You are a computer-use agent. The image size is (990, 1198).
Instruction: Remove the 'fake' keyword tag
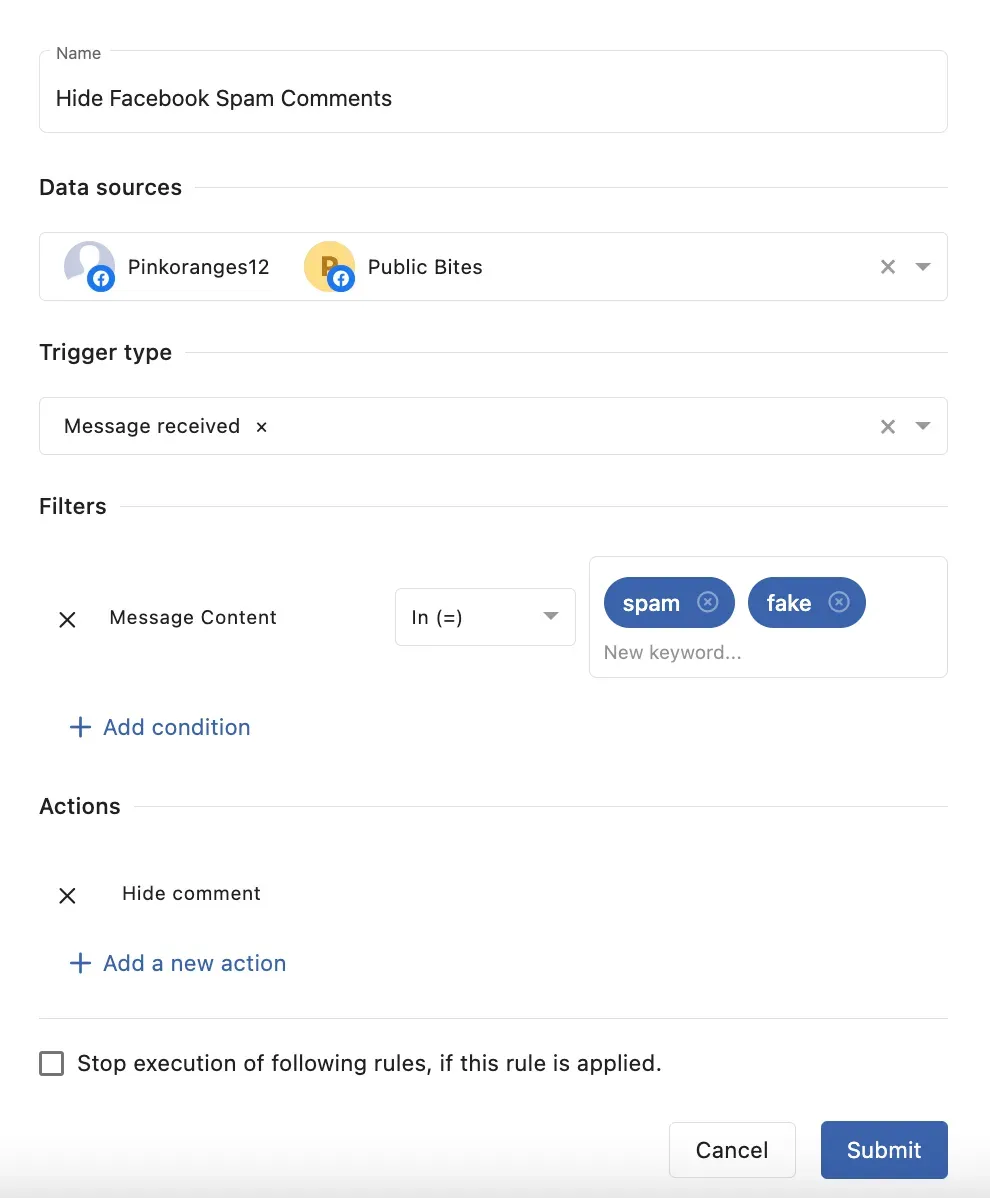pos(839,602)
